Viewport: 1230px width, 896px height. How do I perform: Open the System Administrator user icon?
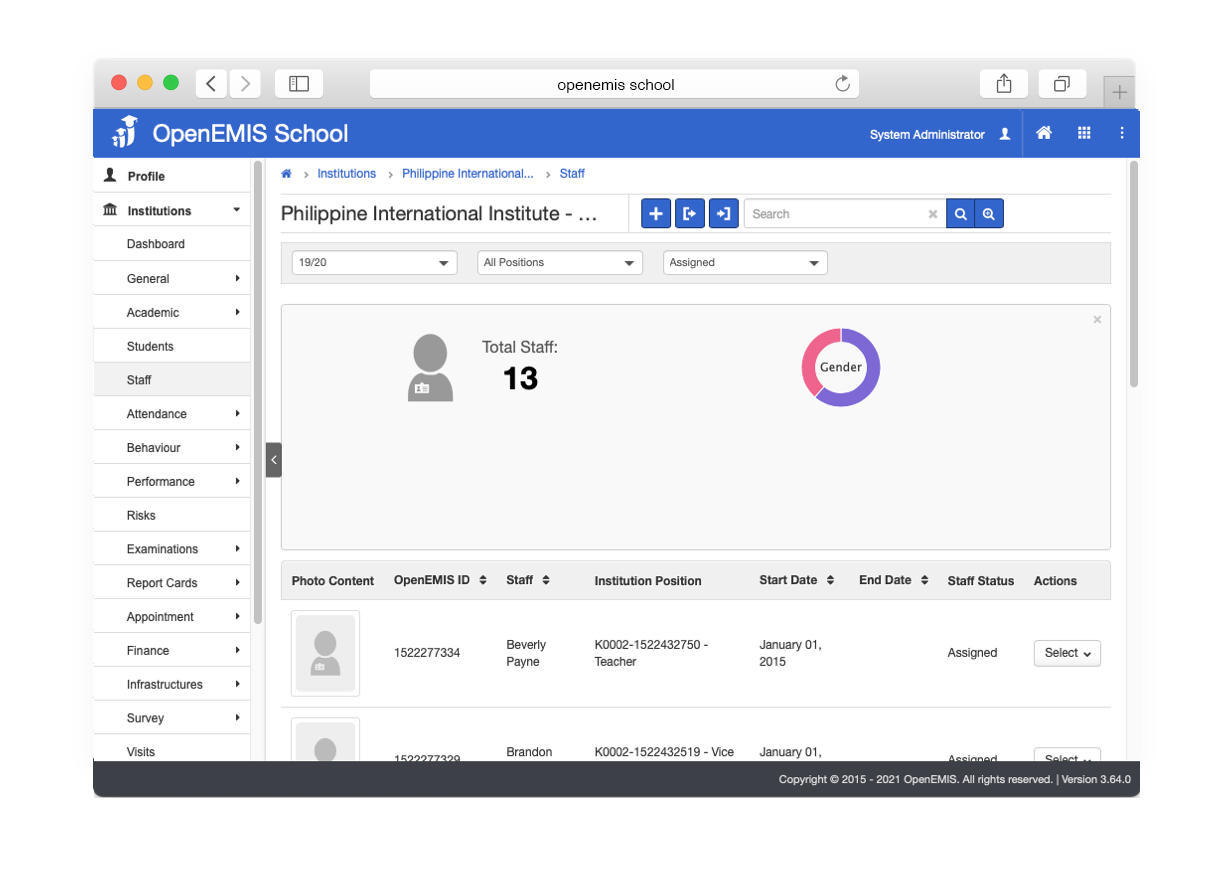pyautogui.click(x=1005, y=134)
